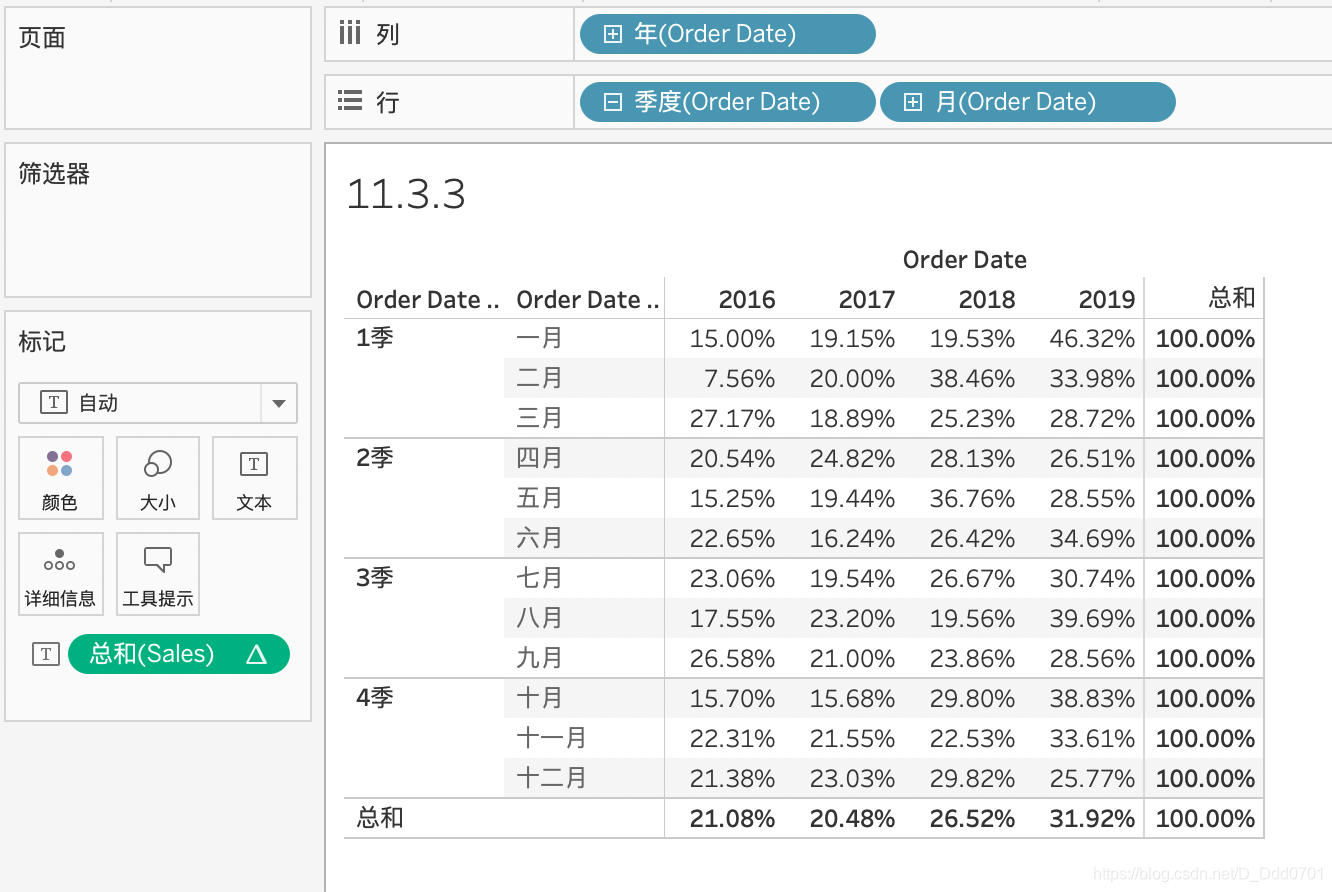Select the 九月 row label

[539, 658]
